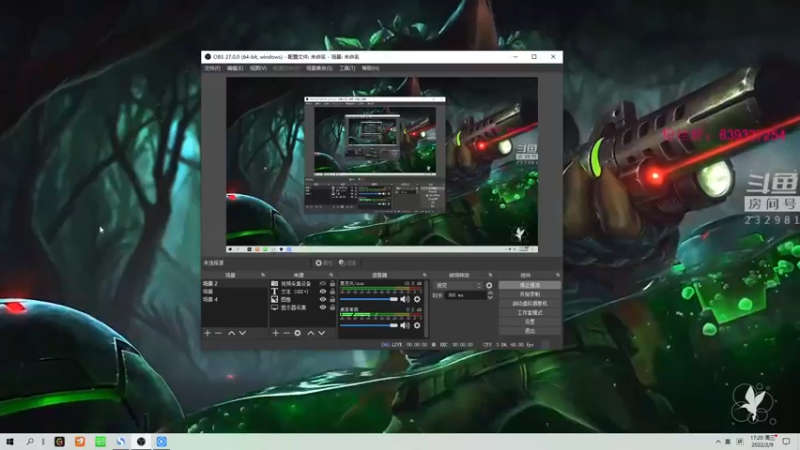This screenshot has width=800, height=450.
Task: Click the Stop Streaming button
Action: click(x=530, y=285)
